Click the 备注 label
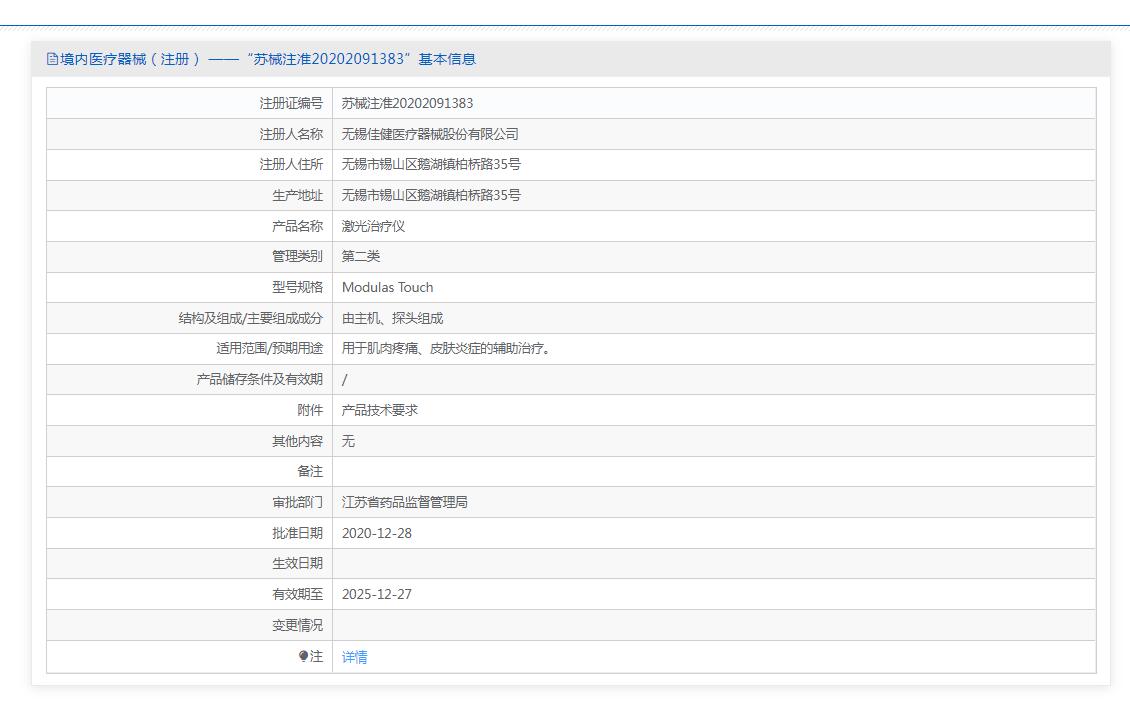The height and width of the screenshot is (709, 1130). pyautogui.click(x=310, y=471)
